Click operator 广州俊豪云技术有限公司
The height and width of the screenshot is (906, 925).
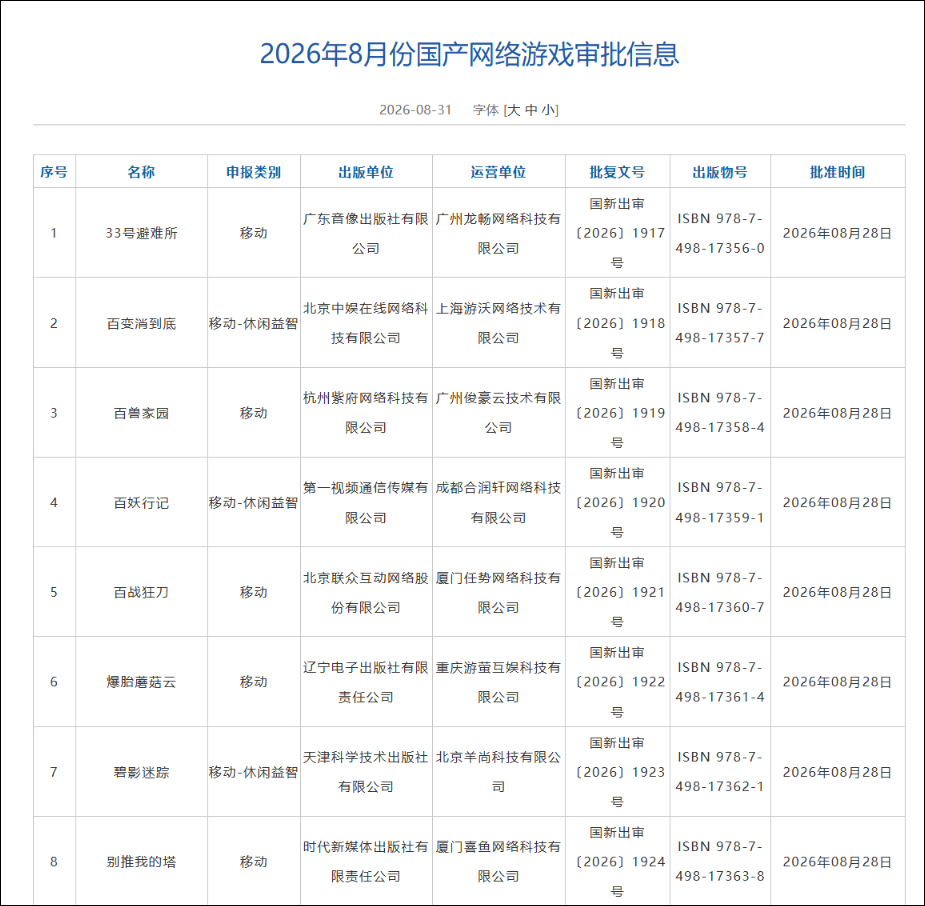coord(498,413)
